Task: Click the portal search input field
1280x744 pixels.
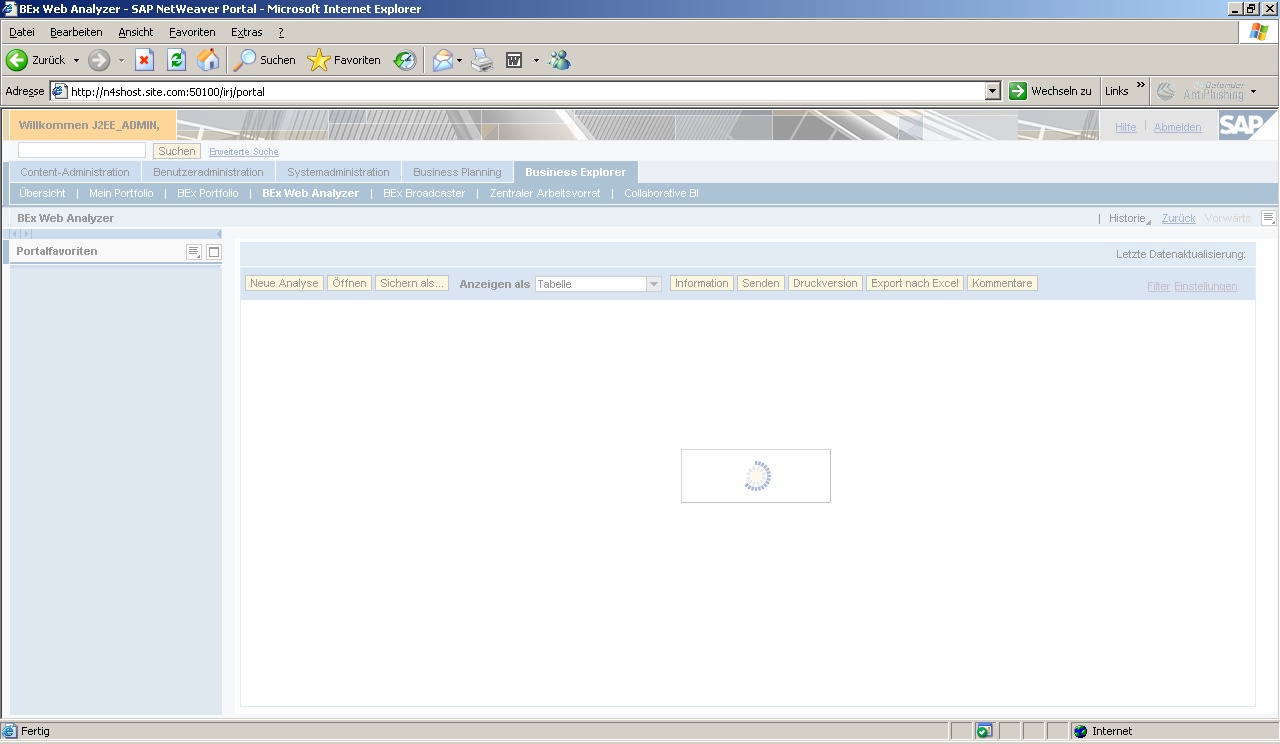Action: (x=82, y=150)
